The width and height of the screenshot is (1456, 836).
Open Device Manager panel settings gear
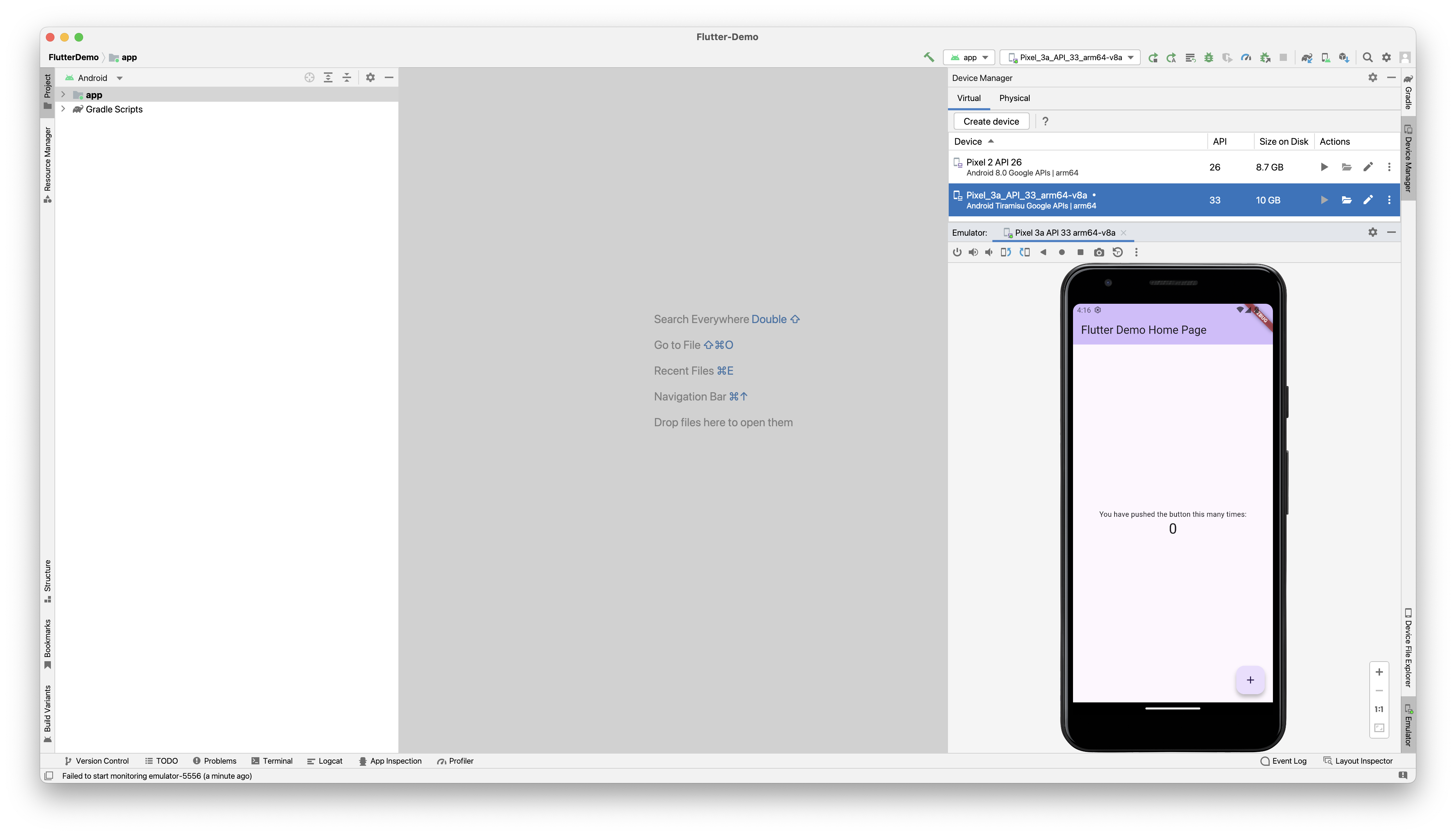click(1373, 77)
